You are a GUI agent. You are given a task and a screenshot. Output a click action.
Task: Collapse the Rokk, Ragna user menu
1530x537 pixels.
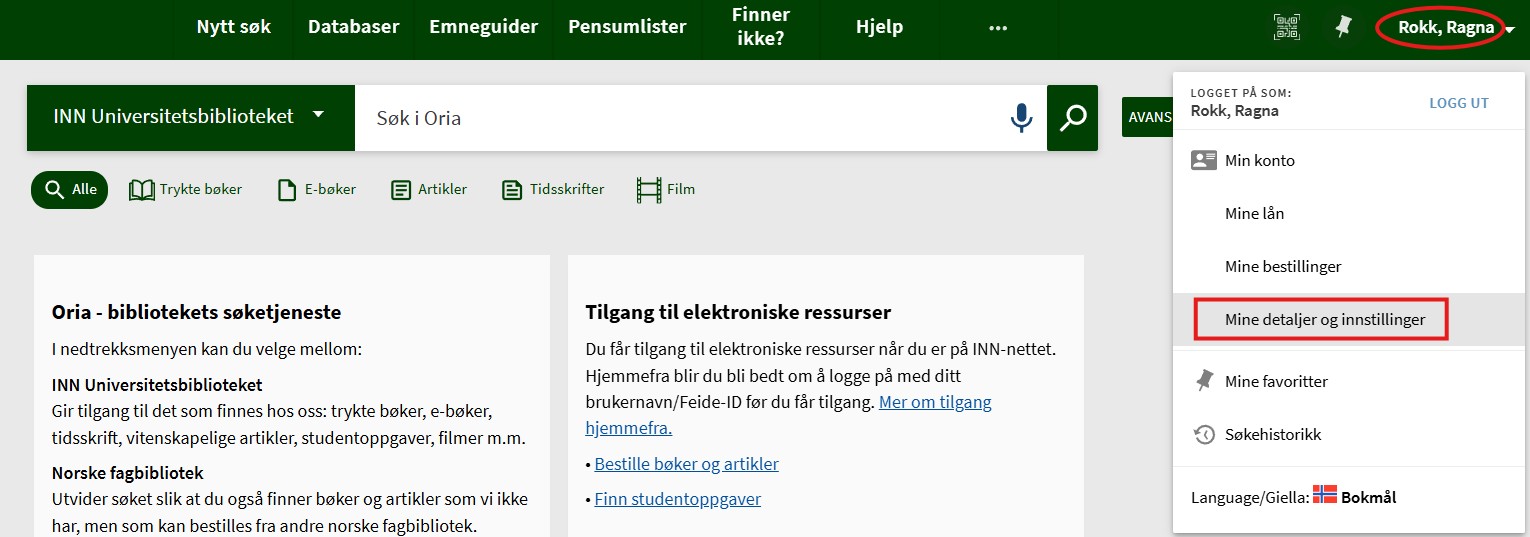1455,28
